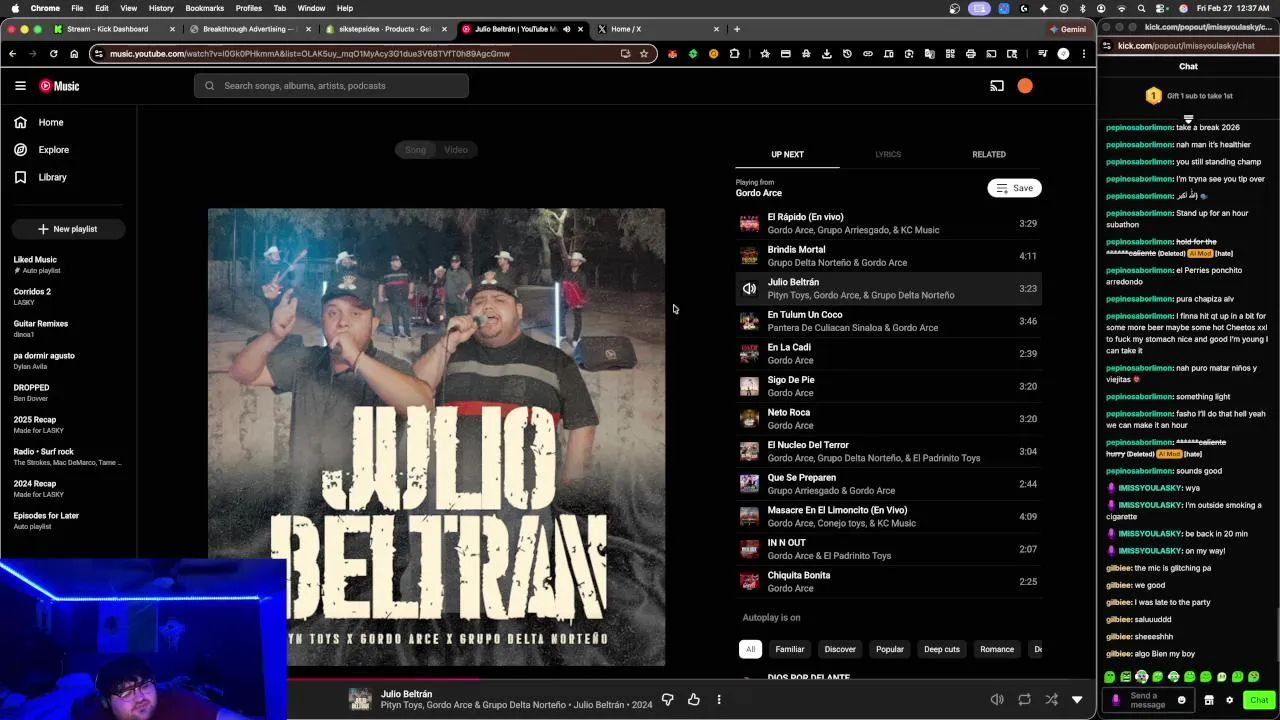The image size is (1280, 720).
Task: Open the Liked Music playlist
Action: point(68,265)
